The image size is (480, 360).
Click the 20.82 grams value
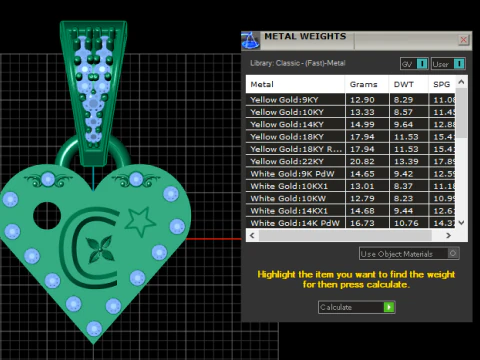tap(362, 161)
